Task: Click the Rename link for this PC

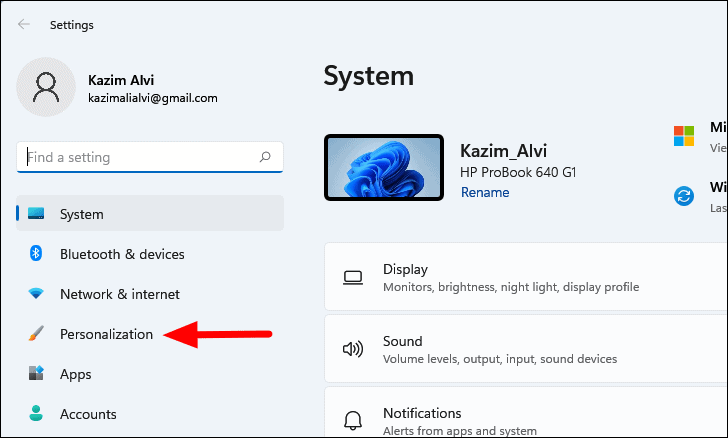Action: coord(485,192)
